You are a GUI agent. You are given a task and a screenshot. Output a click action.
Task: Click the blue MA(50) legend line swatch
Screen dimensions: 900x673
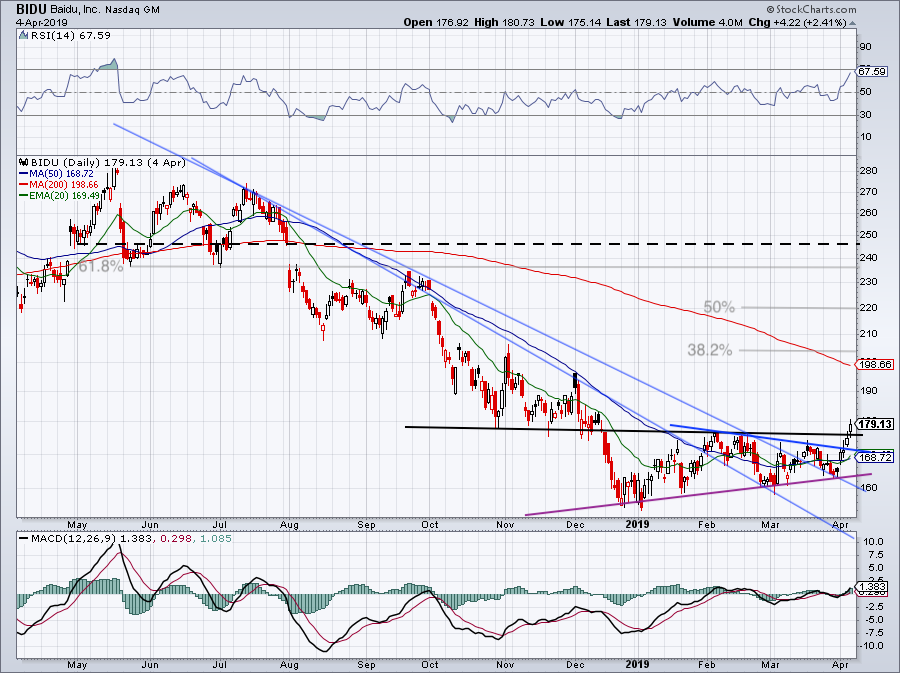[x=24, y=174]
